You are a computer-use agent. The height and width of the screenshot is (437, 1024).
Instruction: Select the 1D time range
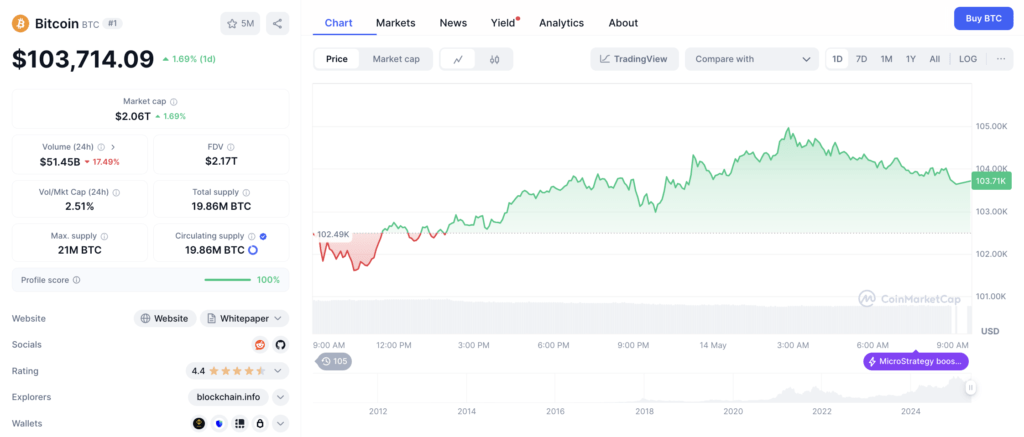(x=837, y=59)
